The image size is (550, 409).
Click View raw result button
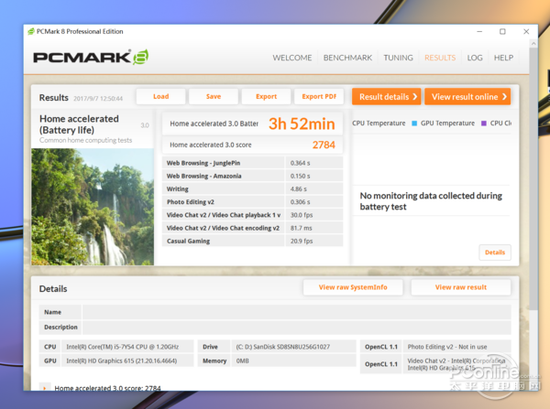pyautogui.click(x=461, y=287)
